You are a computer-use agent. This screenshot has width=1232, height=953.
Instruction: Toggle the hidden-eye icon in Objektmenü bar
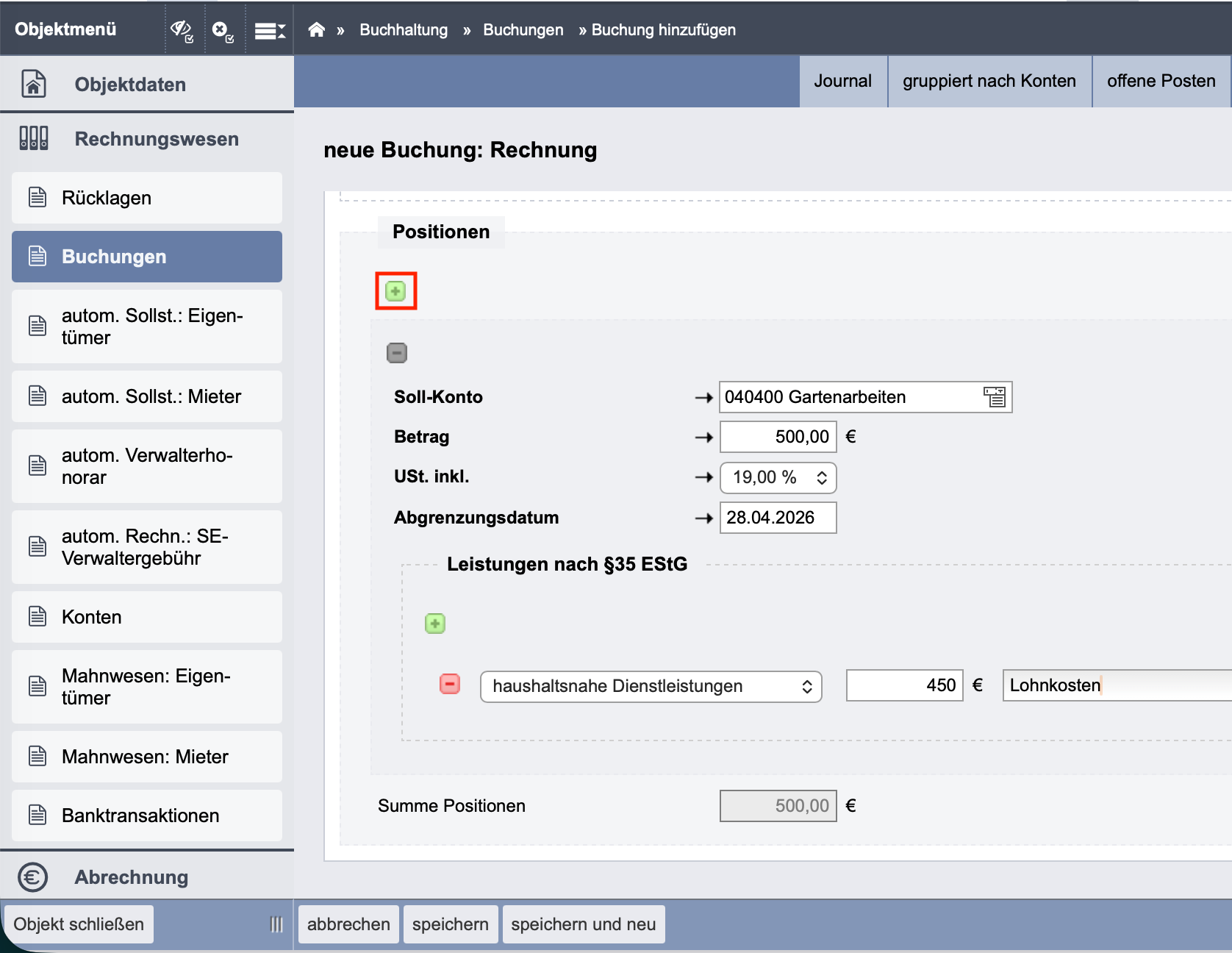182,30
